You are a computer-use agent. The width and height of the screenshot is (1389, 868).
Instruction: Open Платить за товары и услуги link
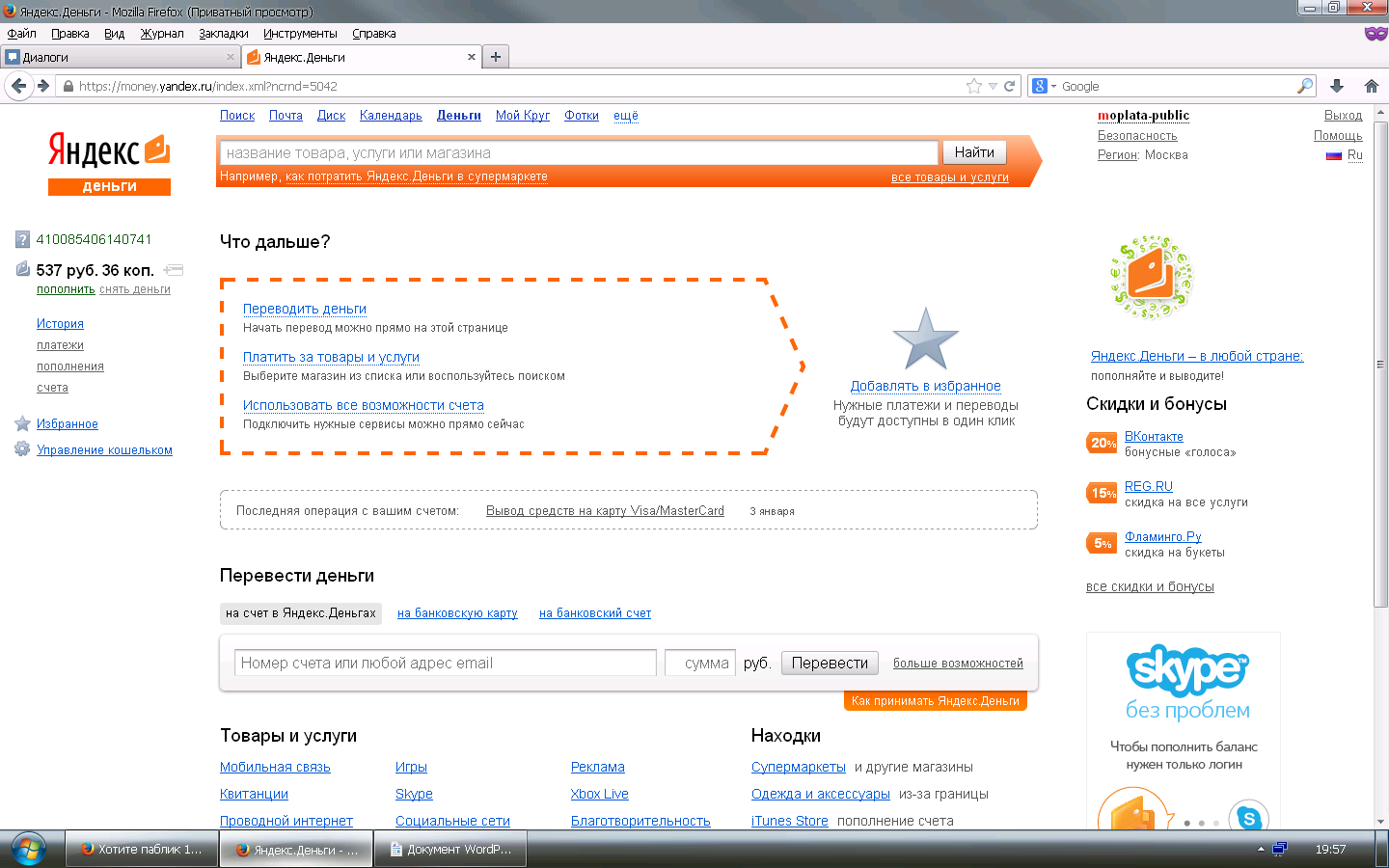pos(331,357)
